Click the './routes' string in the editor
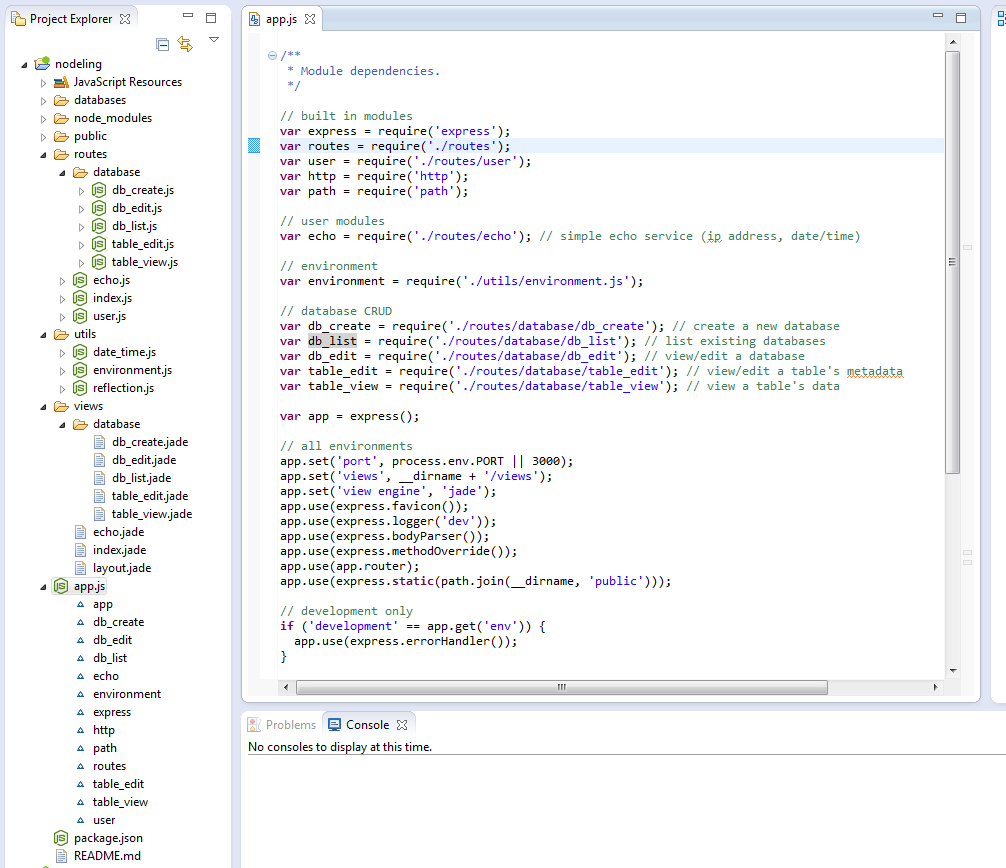The width and height of the screenshot is (1006, 868). pos(462,146)
